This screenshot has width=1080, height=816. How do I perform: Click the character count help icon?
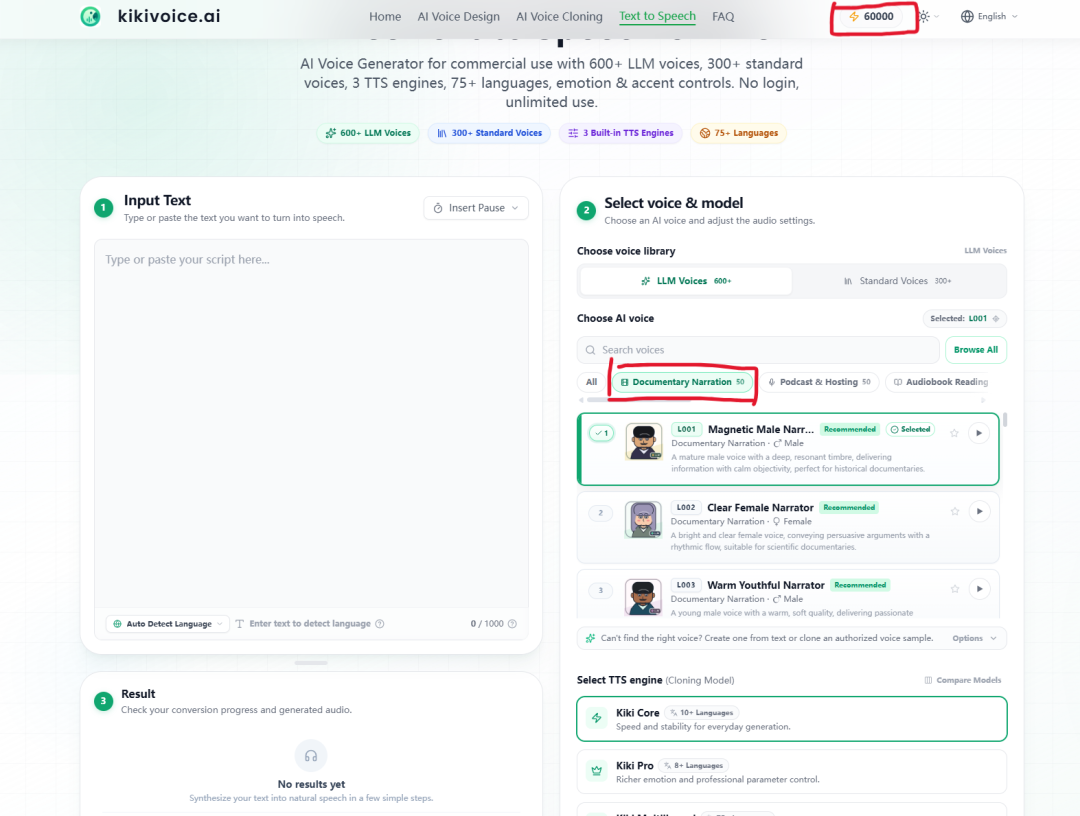pos(512,624)
